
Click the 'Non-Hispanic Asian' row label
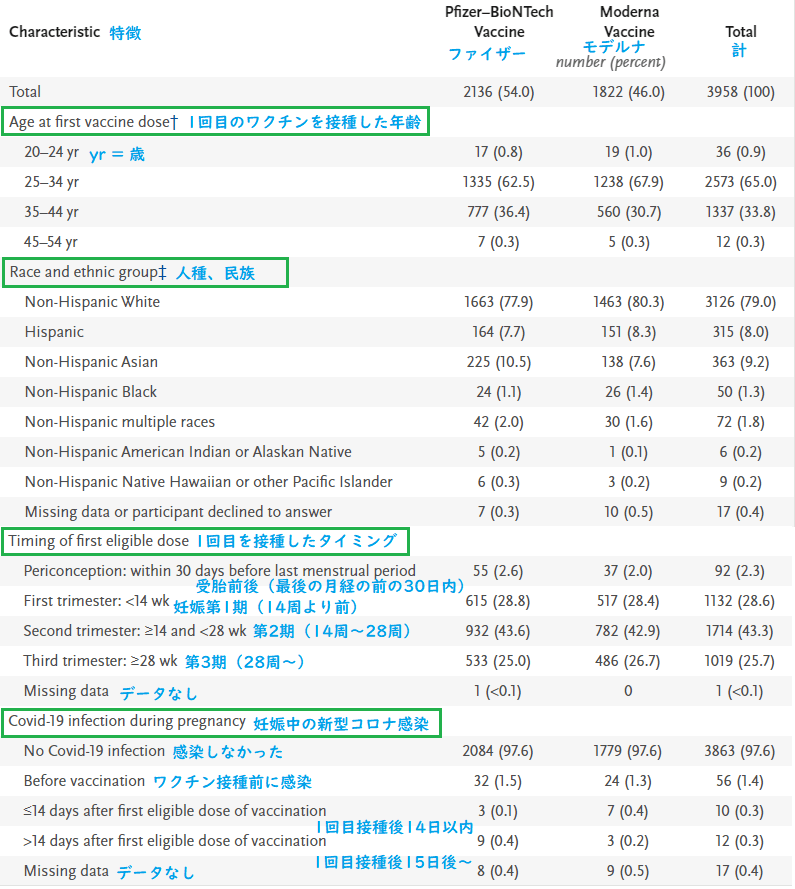point(91,362)
